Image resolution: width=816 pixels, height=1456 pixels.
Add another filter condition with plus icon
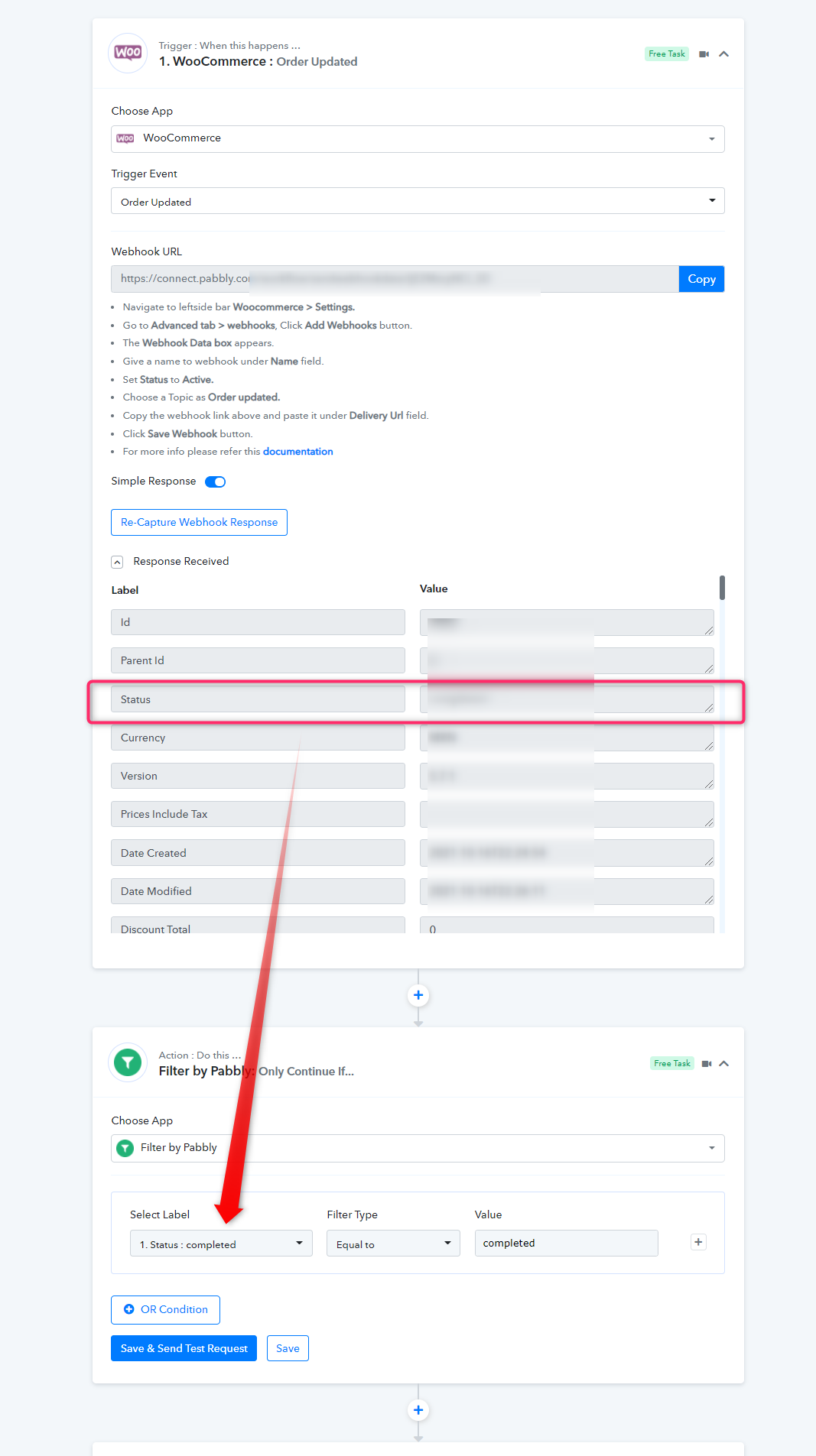698,1242
